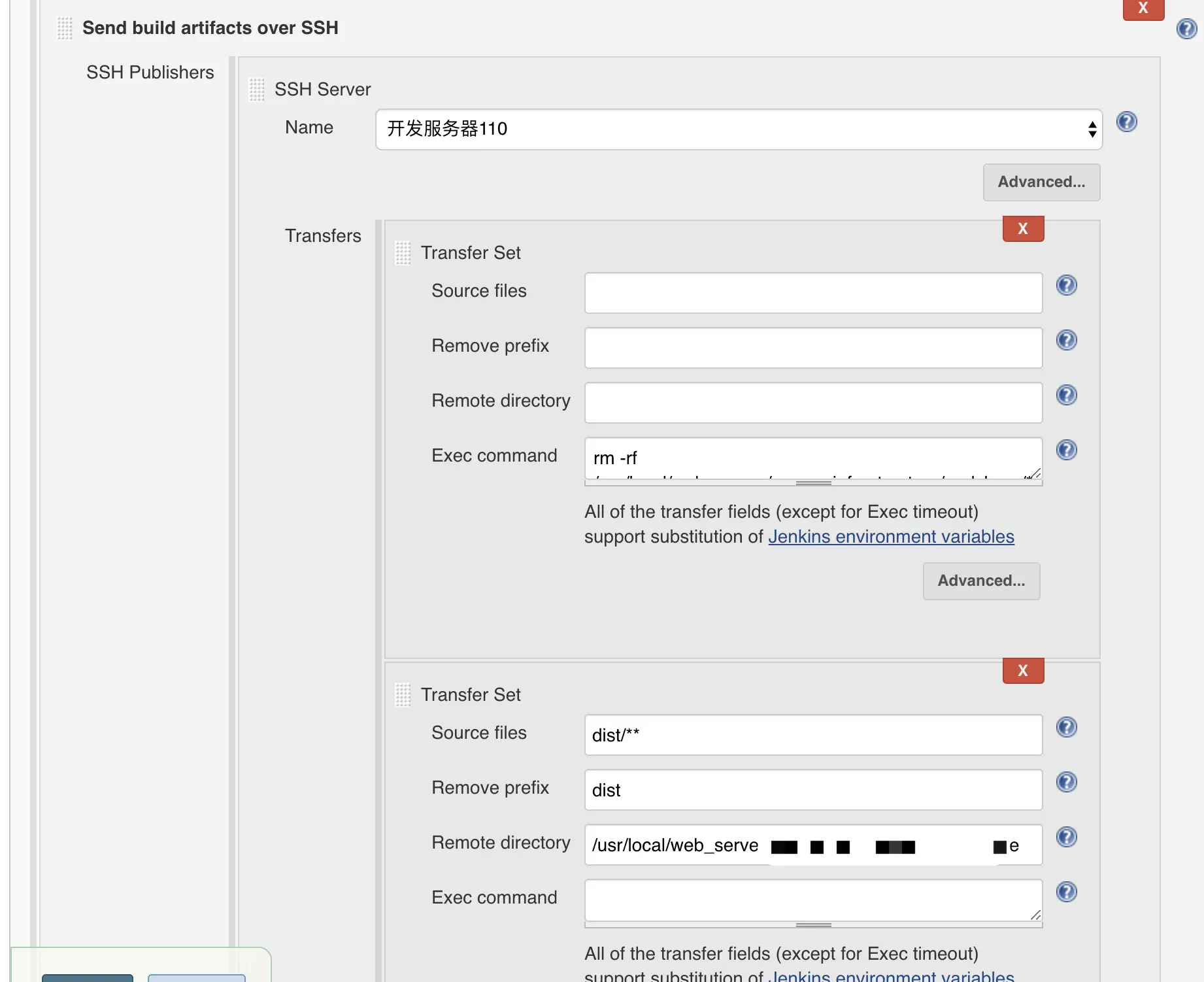The width and height of the screenshot is (1204, 982).
Task: Show help for first Exec command field
Action: click(1066, 450)
